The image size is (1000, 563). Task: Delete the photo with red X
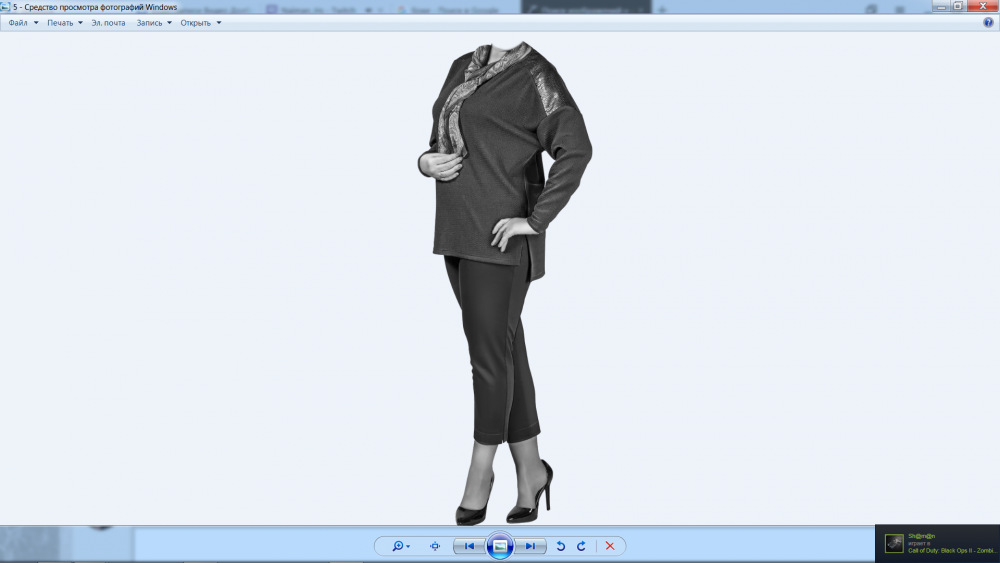click(610, 546)
